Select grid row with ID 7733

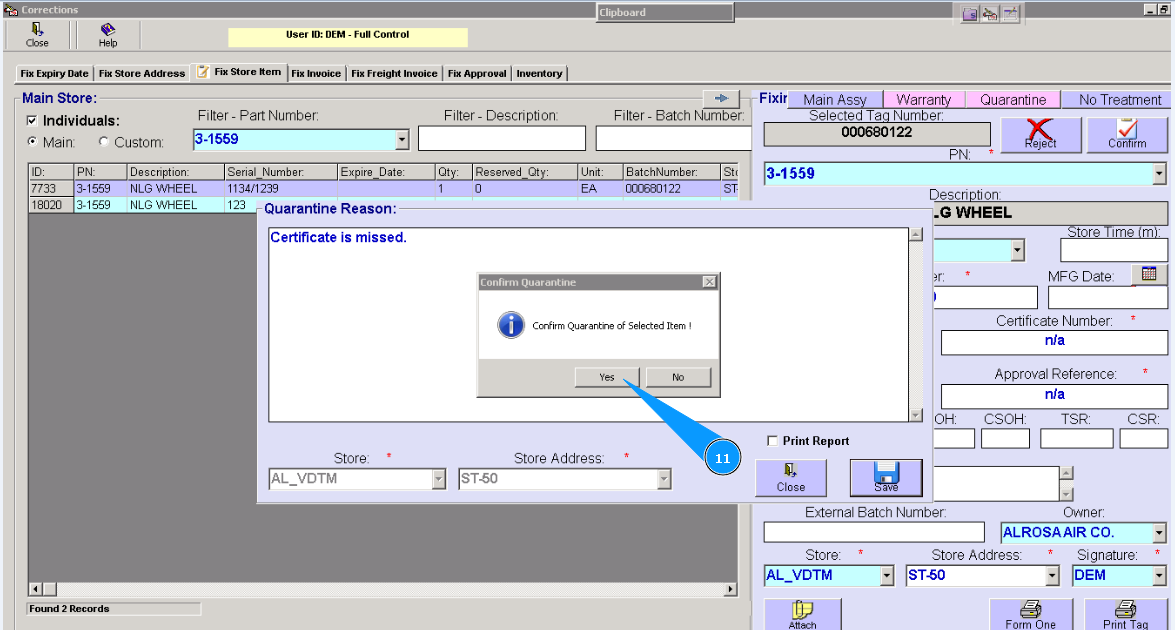[383, 189]
